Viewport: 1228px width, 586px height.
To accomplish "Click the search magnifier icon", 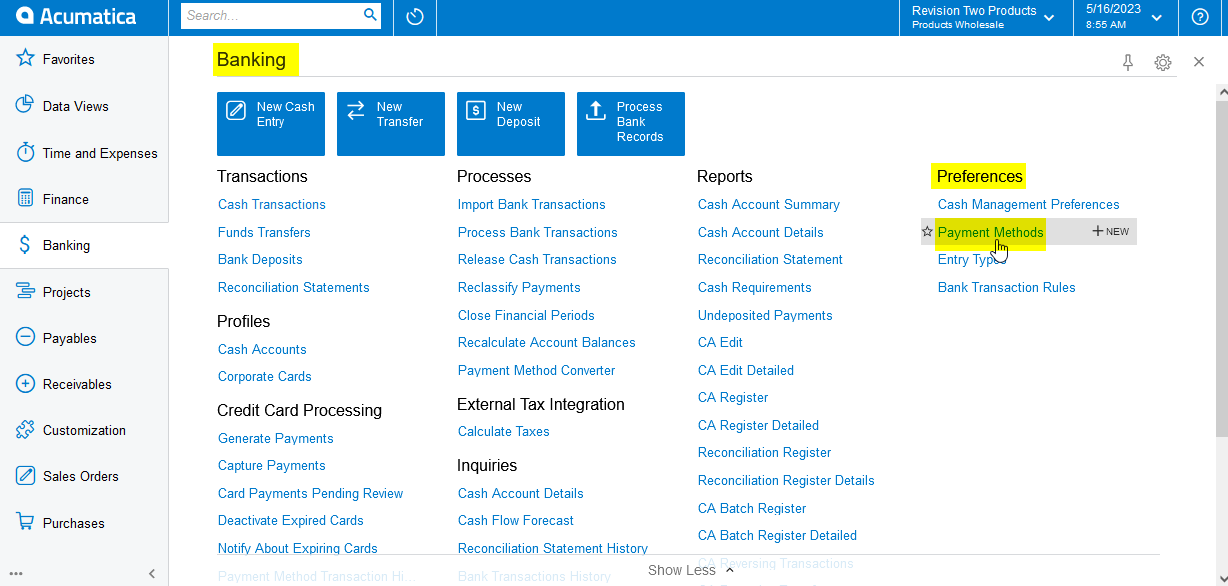I will click(370, 15).
